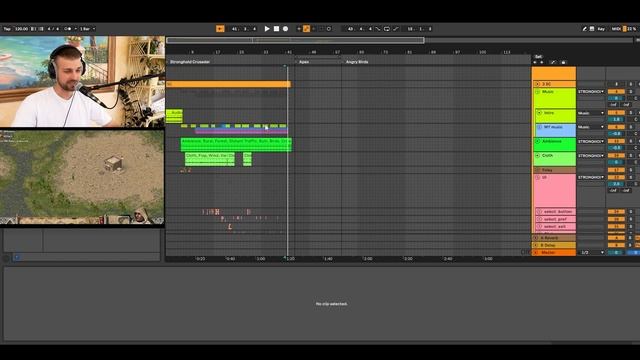Select the A Reverb return track
Image resolution: width=640 pixels, height=360 pixels.
pos(554,238)
